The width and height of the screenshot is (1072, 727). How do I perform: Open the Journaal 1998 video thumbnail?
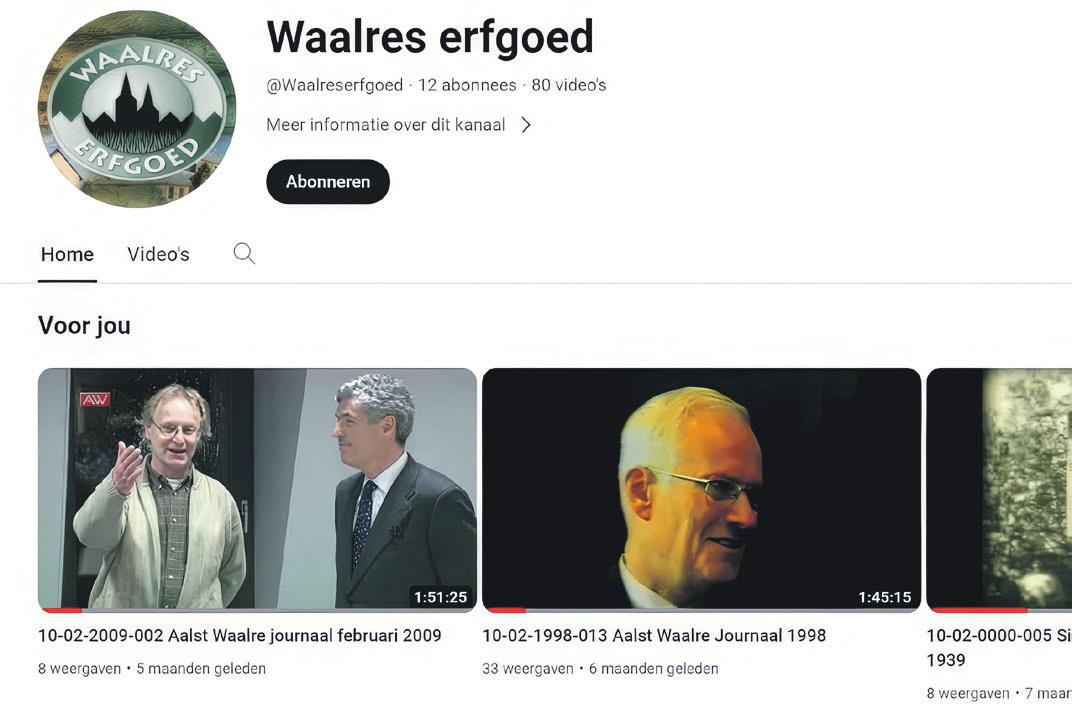click(701, 489)
